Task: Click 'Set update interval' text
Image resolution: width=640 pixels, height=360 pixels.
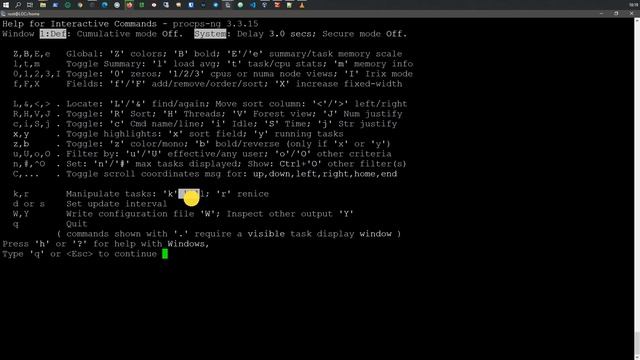Action: [117, 204]
